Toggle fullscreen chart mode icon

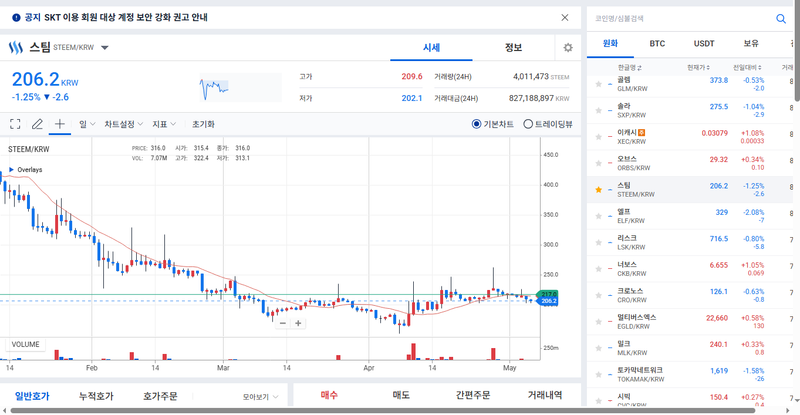15,124
